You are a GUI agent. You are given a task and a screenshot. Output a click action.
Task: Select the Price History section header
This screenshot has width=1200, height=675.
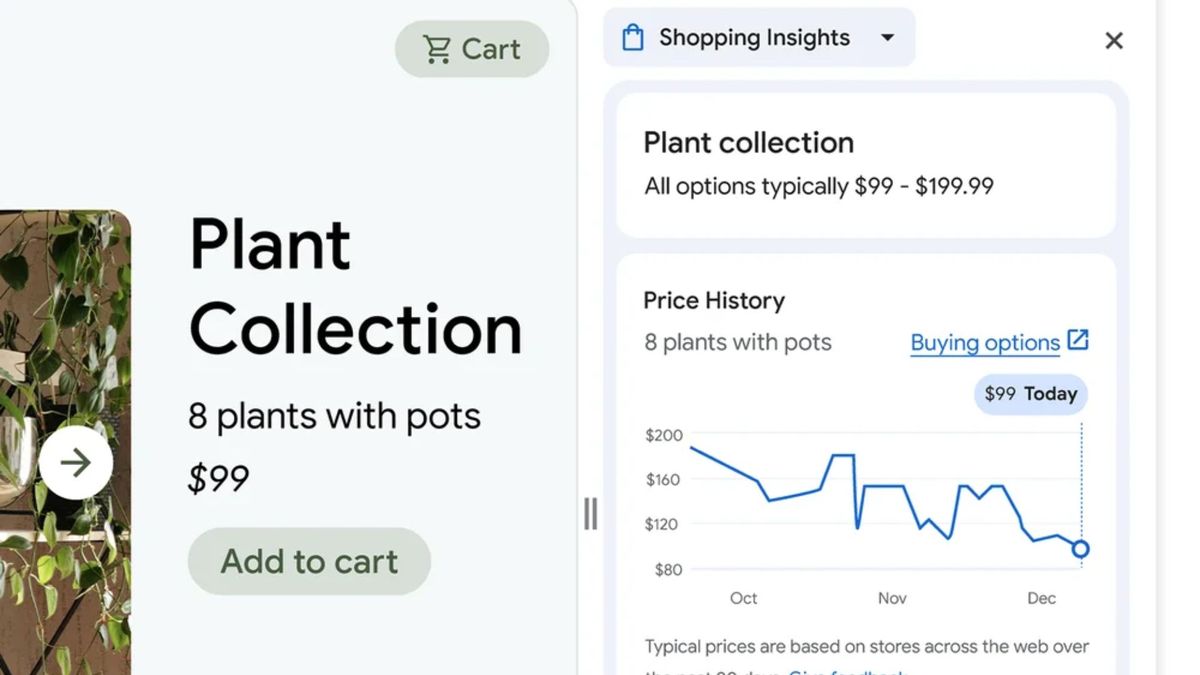[x=714, y=300]
